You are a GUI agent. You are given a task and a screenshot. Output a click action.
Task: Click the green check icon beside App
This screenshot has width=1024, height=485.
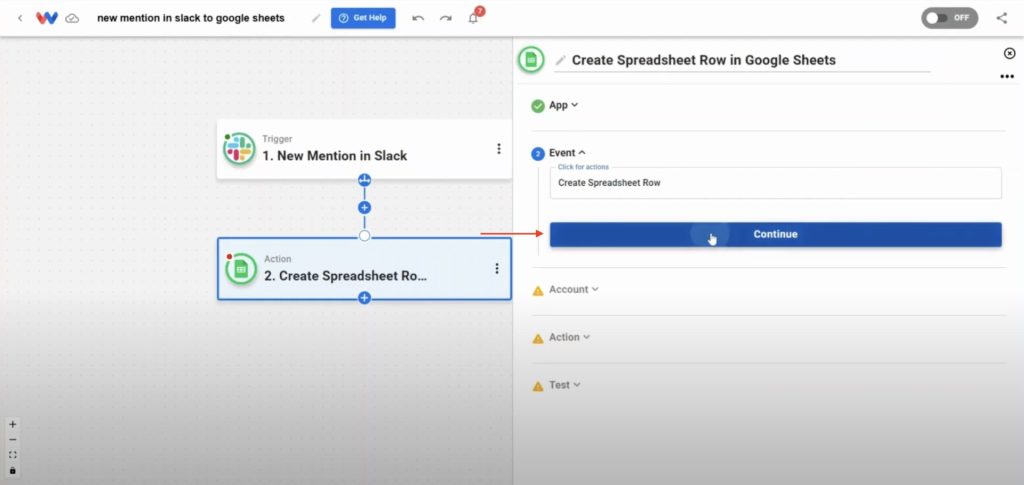pos(538,106)
